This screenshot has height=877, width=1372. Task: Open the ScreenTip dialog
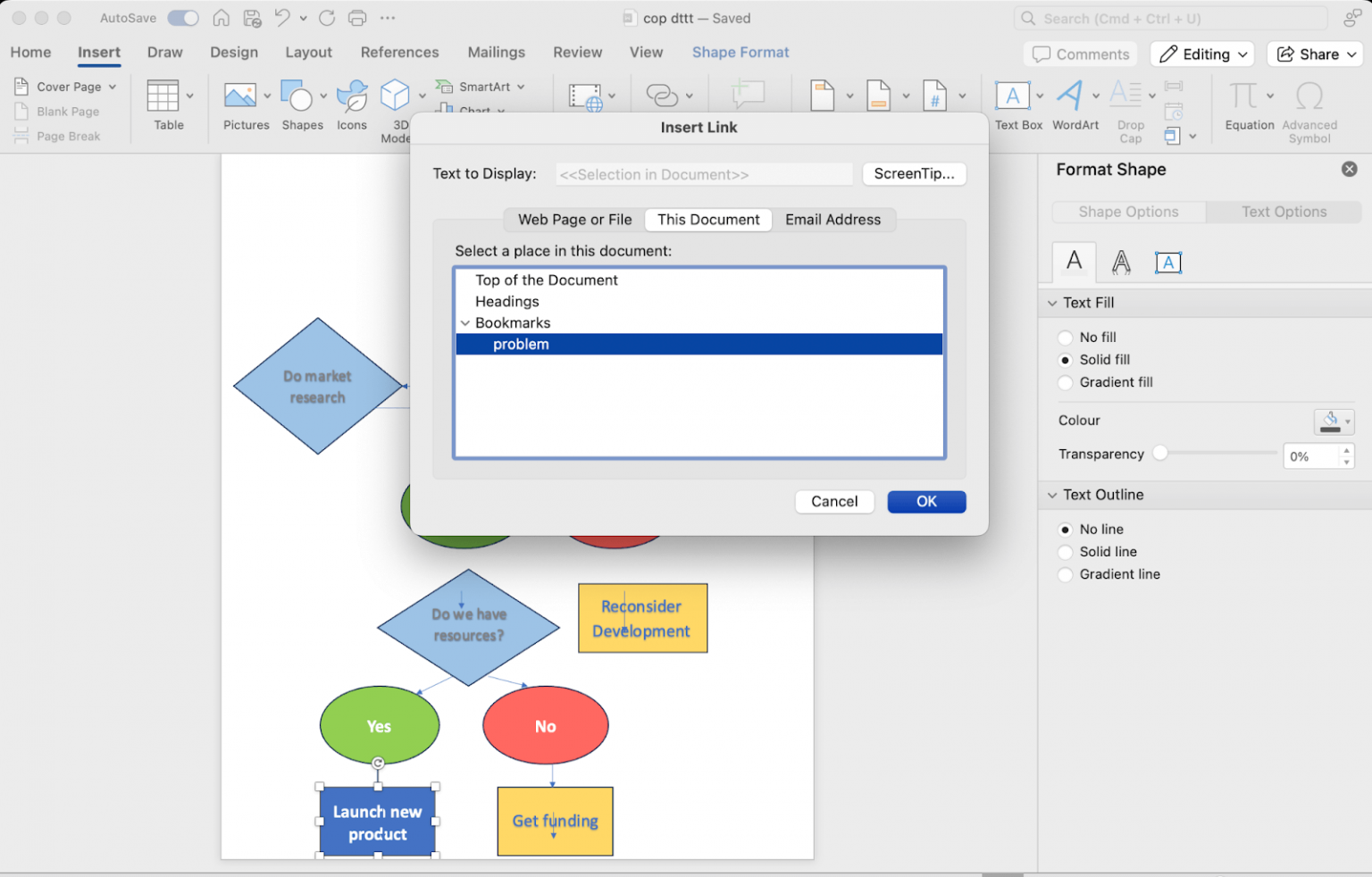coord(914,174)
